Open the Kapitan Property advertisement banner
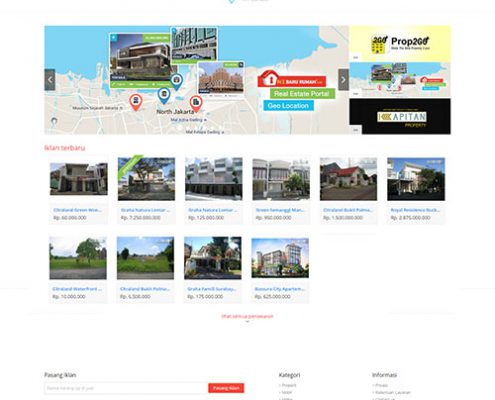 [400, 116]
